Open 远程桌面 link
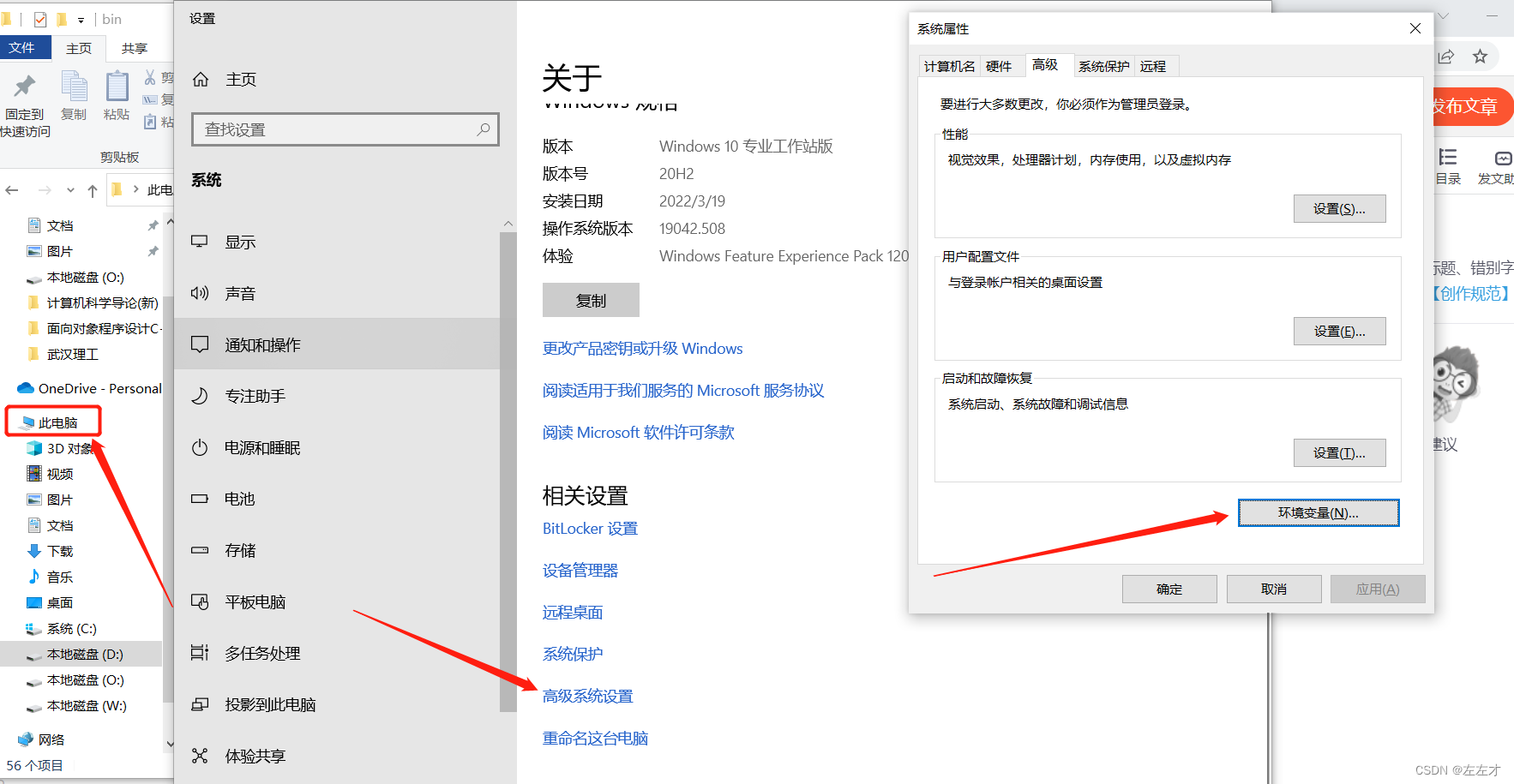Image resolution: width=1514 pixels, height=784 pixels. 573,612
